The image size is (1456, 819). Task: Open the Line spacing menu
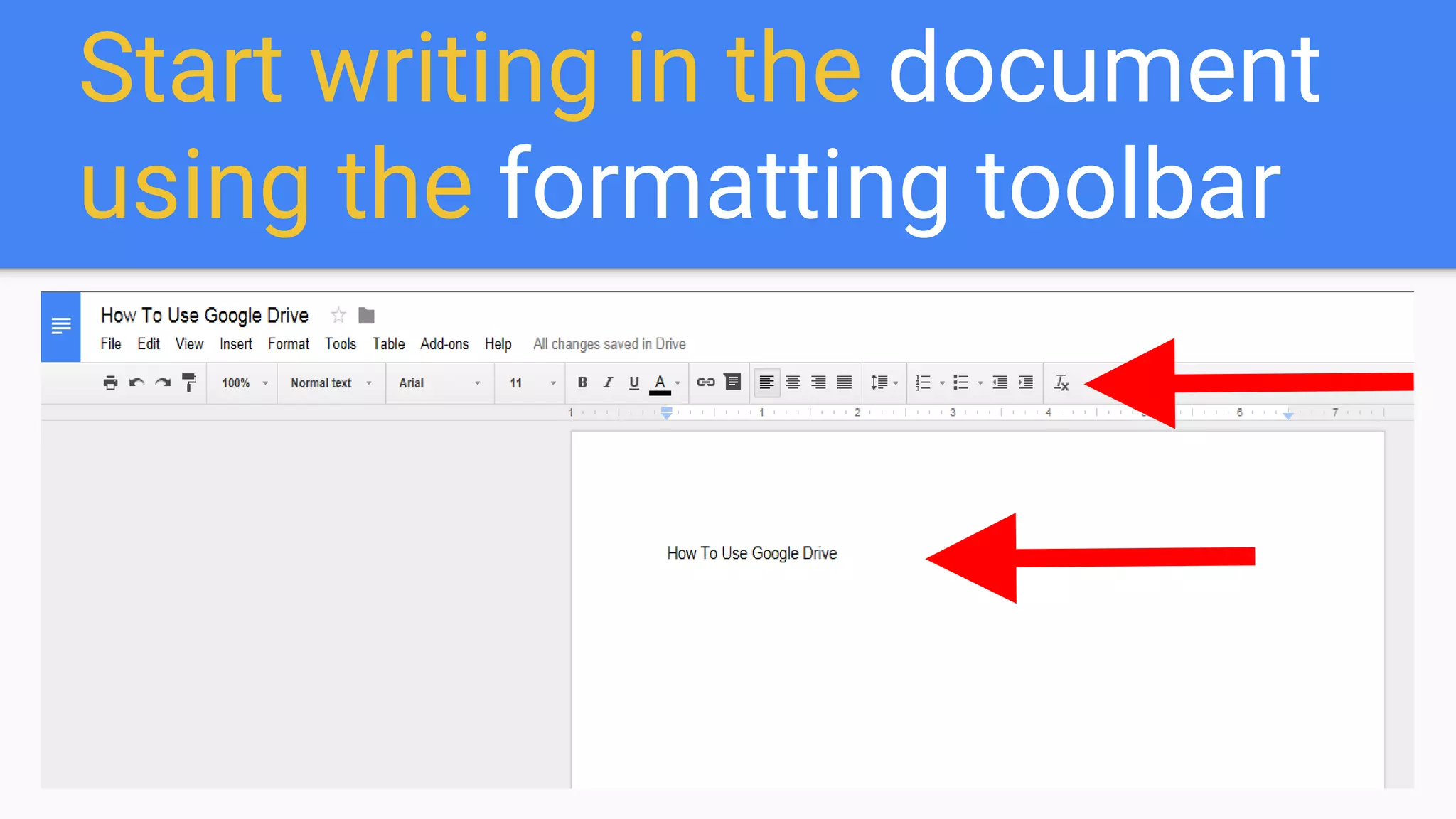pos(884,382)
